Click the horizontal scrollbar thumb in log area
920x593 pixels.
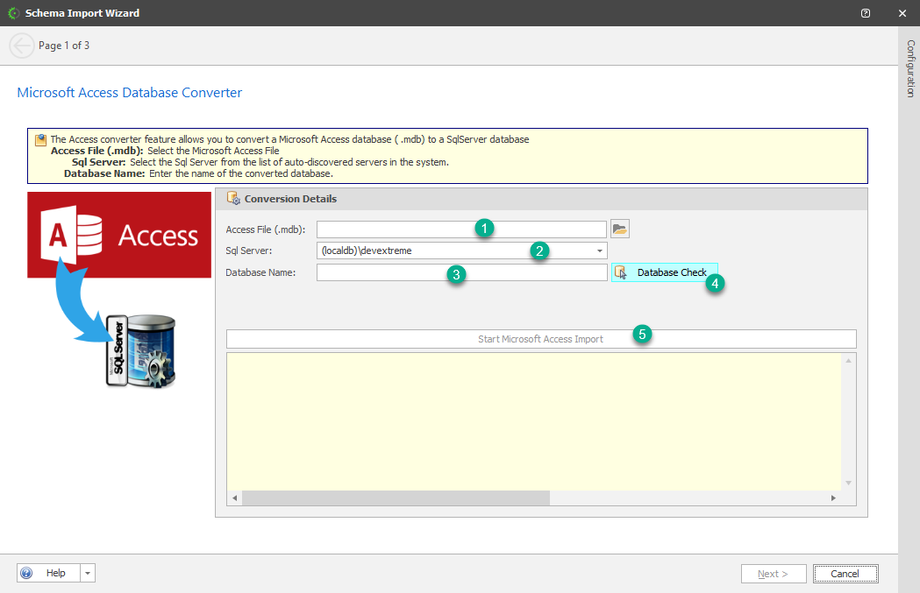click(x=396, y=498)
